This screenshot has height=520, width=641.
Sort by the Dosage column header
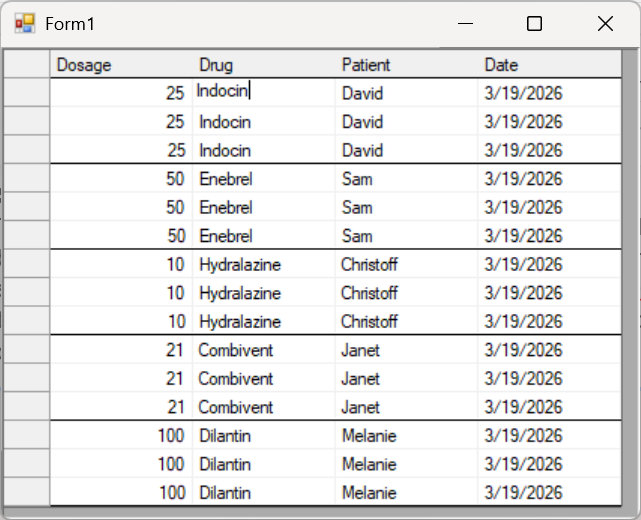[x=120, y=65]
